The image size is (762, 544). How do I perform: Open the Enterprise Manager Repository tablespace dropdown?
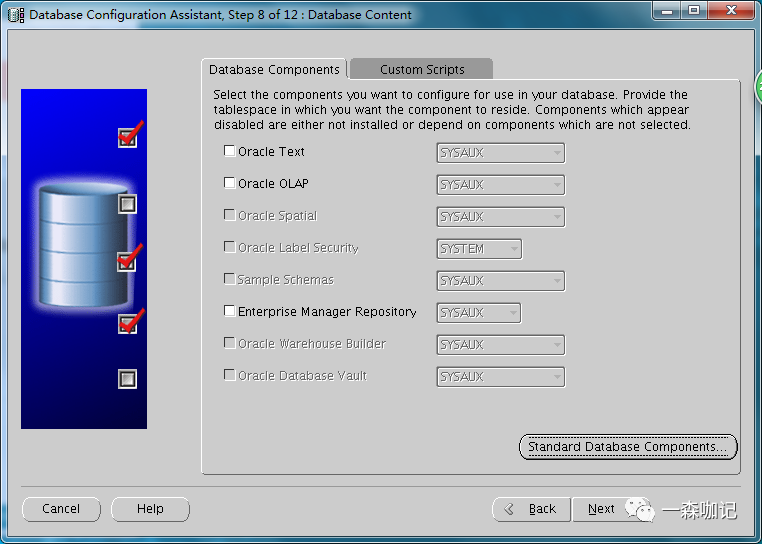coord(479,313)
